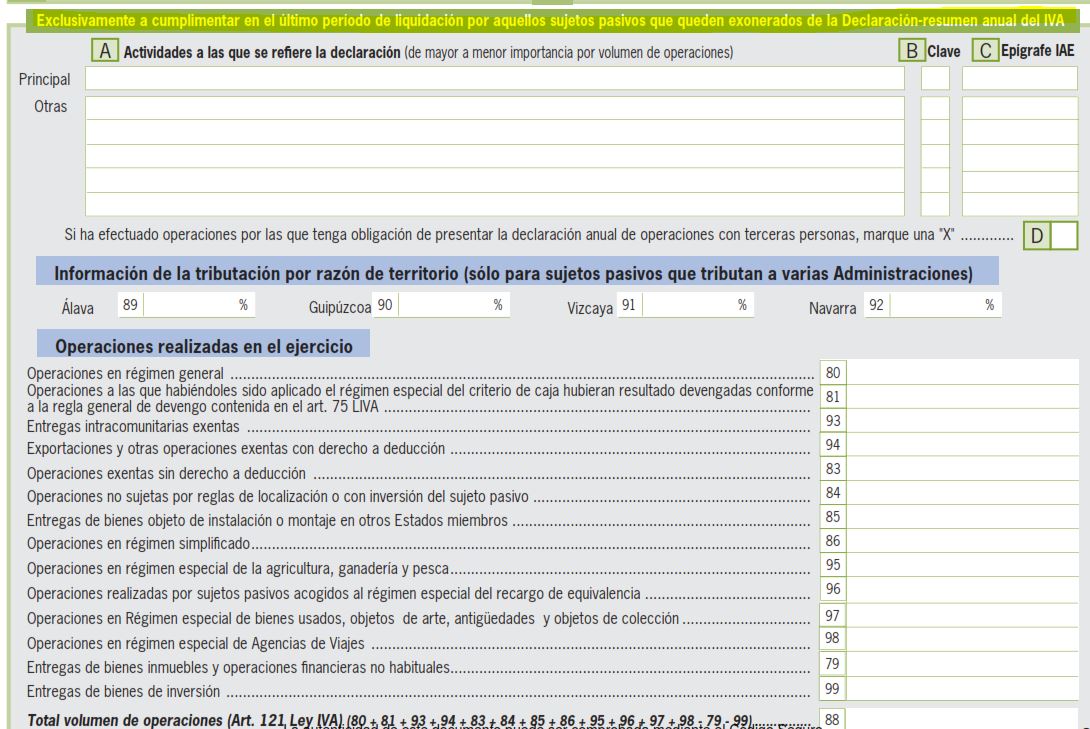Viewport: 1090px width, 729px height.
Task: Click the first Otras activity description row
Action: click(x=494, y=108)
